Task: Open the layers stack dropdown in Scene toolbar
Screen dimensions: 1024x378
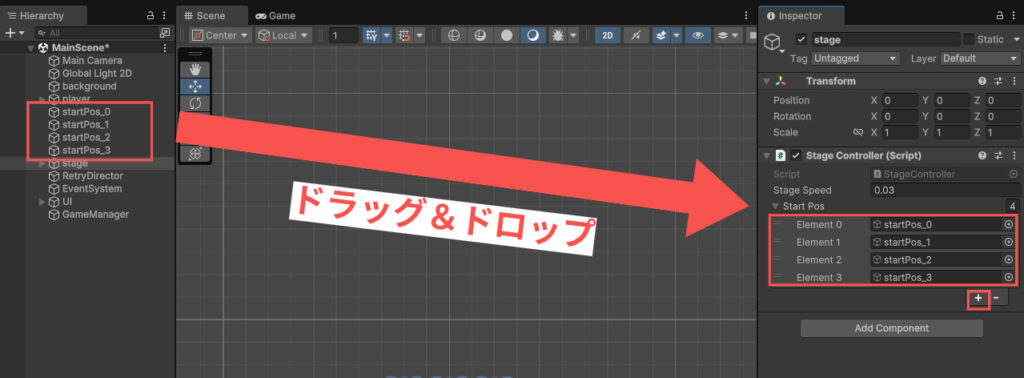Action: click(x=728, y=35)
